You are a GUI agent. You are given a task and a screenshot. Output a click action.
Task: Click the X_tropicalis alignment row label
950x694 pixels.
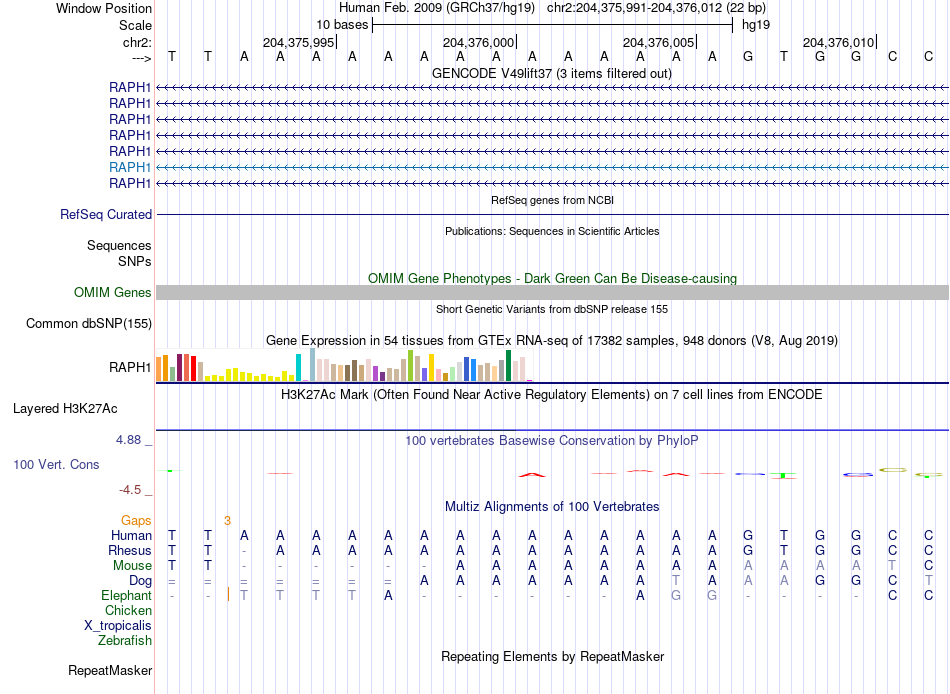tap(118, 626)
